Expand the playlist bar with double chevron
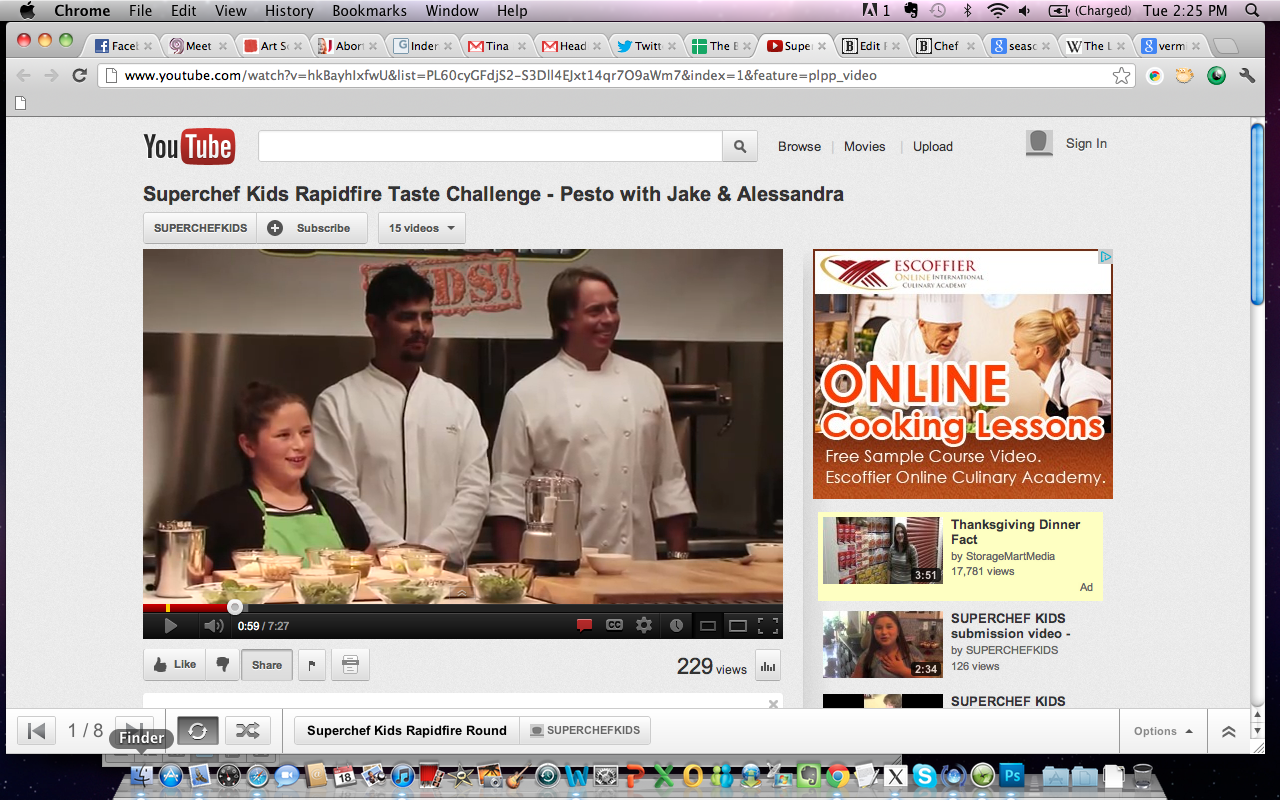1280x800 pixels. click(1229, 731)
